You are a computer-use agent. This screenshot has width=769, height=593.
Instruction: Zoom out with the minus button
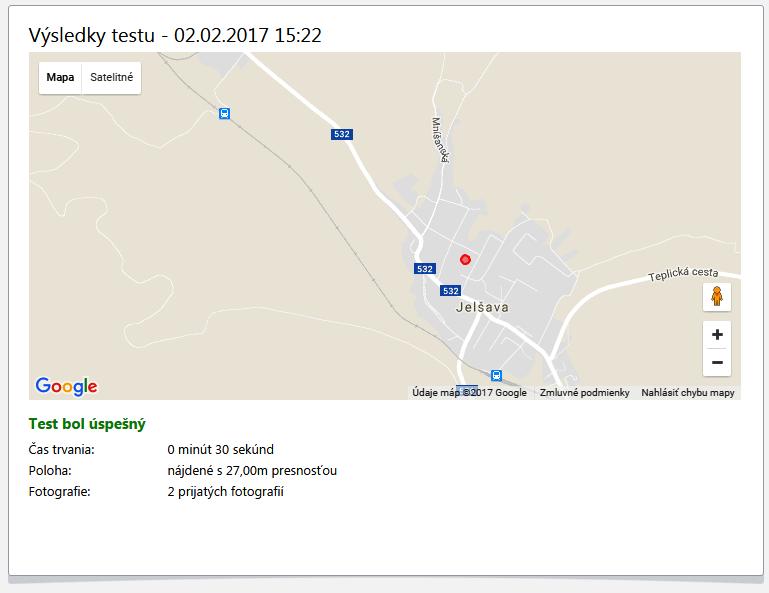click(717, 362)
